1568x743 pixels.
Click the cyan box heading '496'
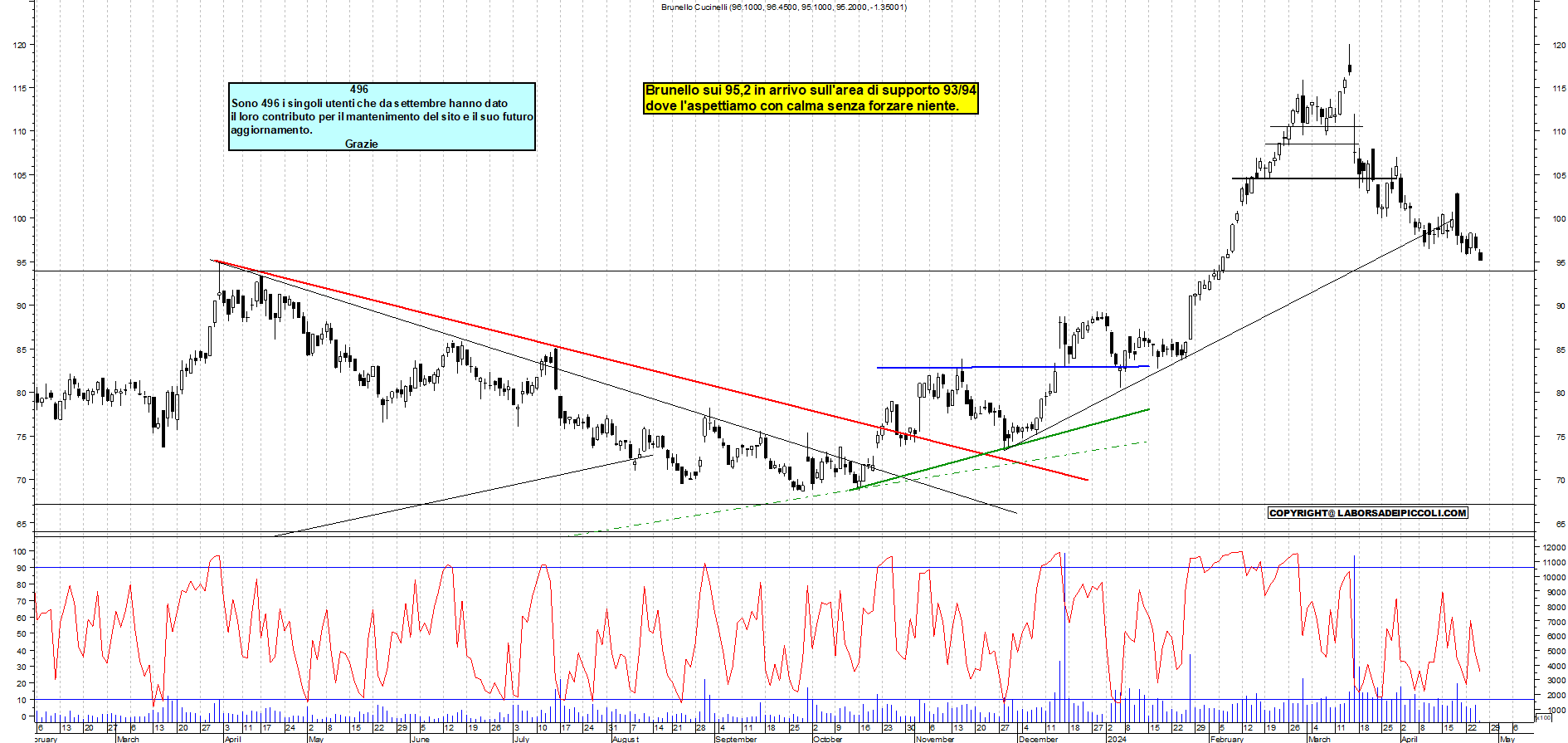[x=359, y=89]
